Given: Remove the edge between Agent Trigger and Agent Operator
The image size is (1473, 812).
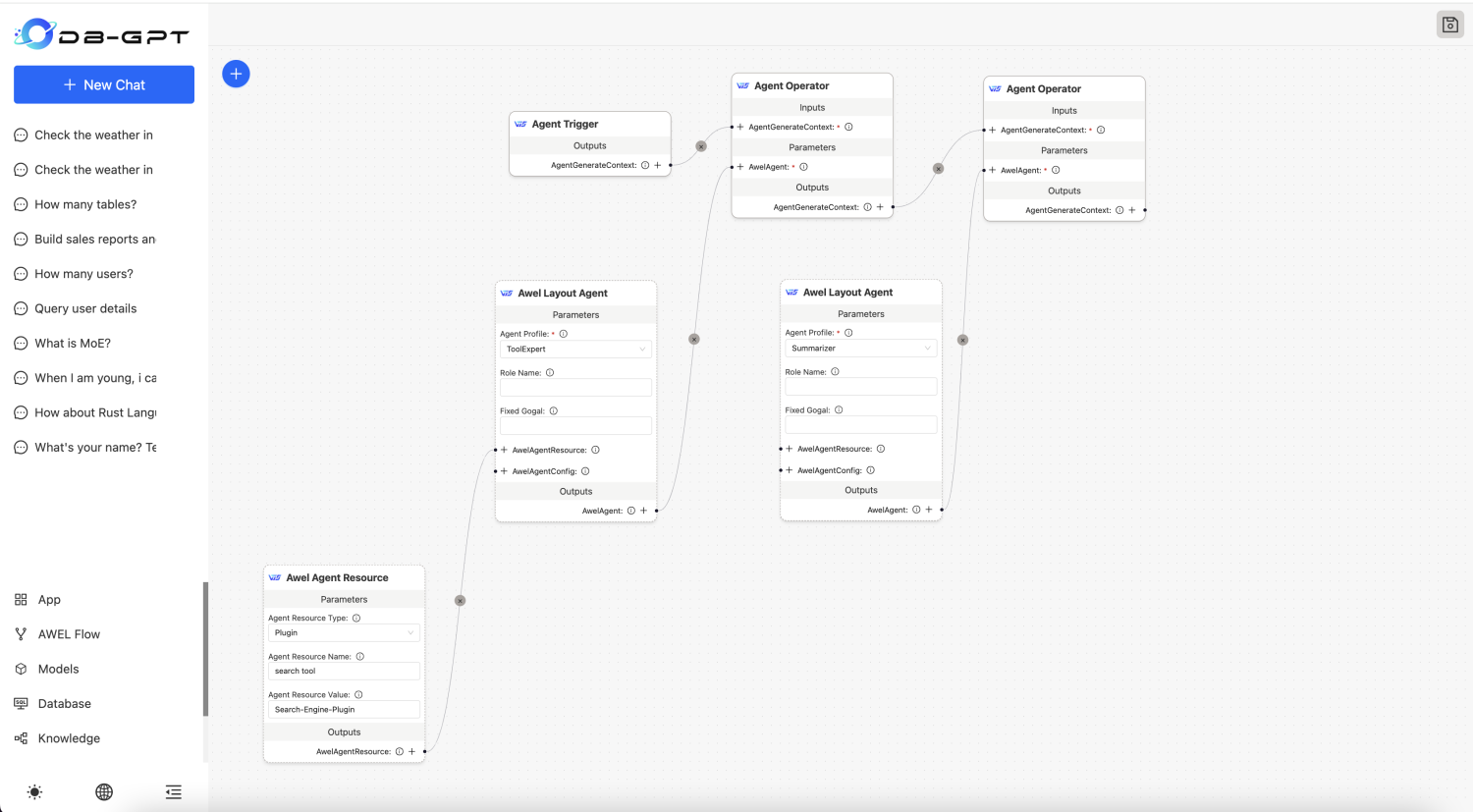Looking at the screenshot, I should coord(700,145).
